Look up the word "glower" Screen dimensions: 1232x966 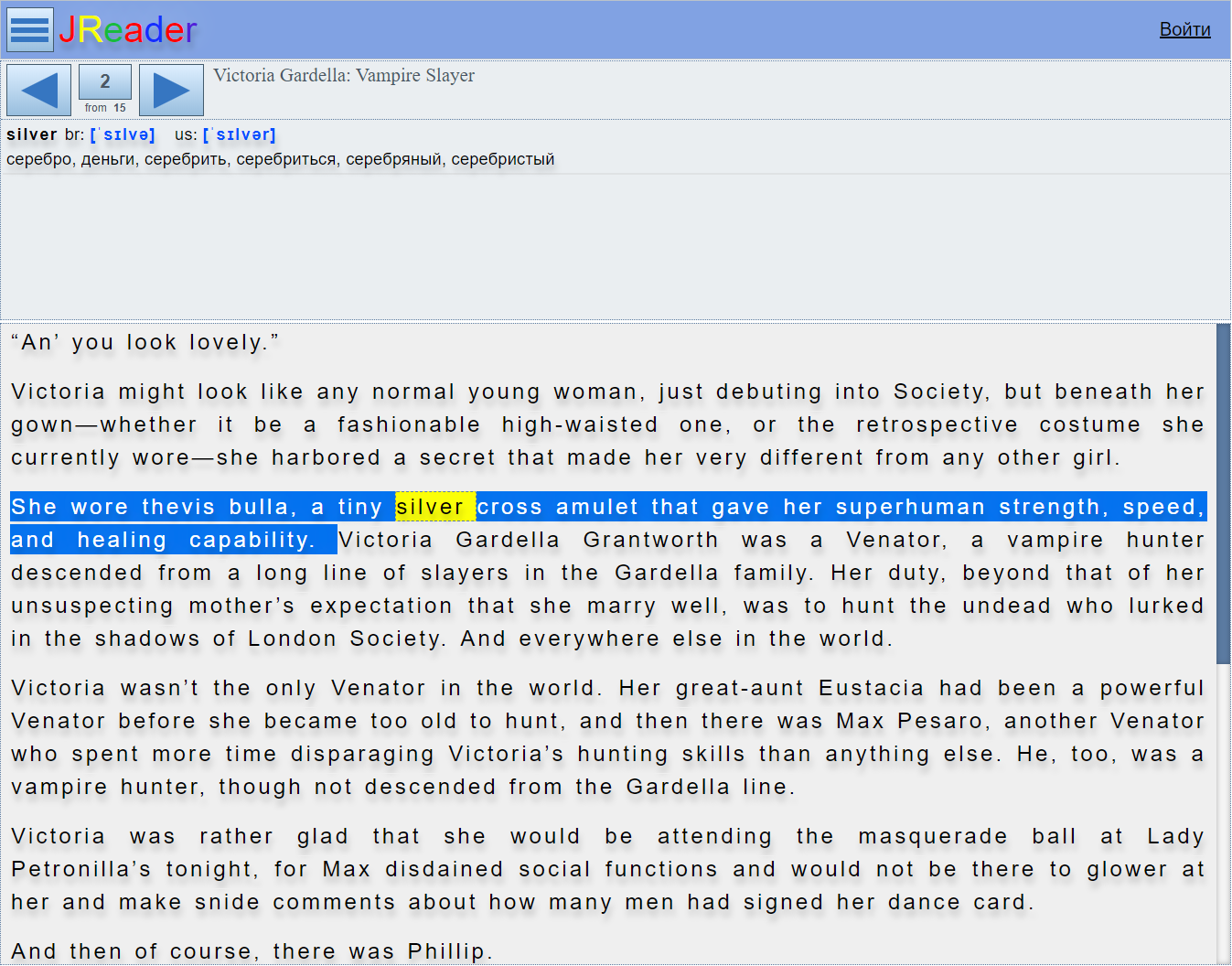[x=1127, y=869]
